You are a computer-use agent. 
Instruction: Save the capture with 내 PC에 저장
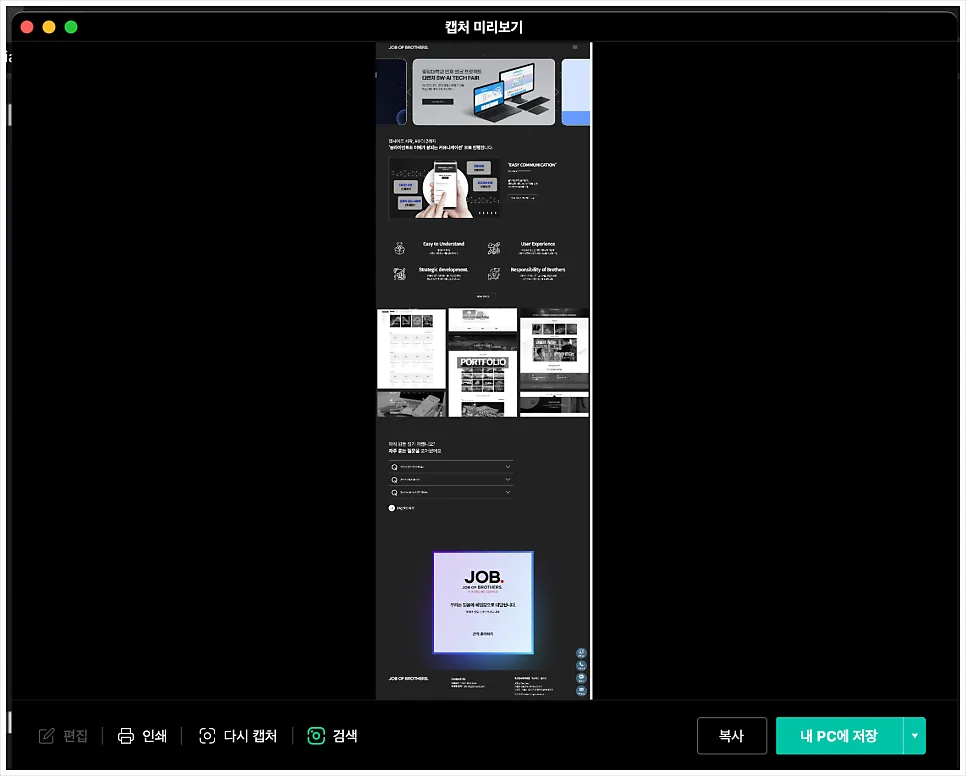coord(839,736)
